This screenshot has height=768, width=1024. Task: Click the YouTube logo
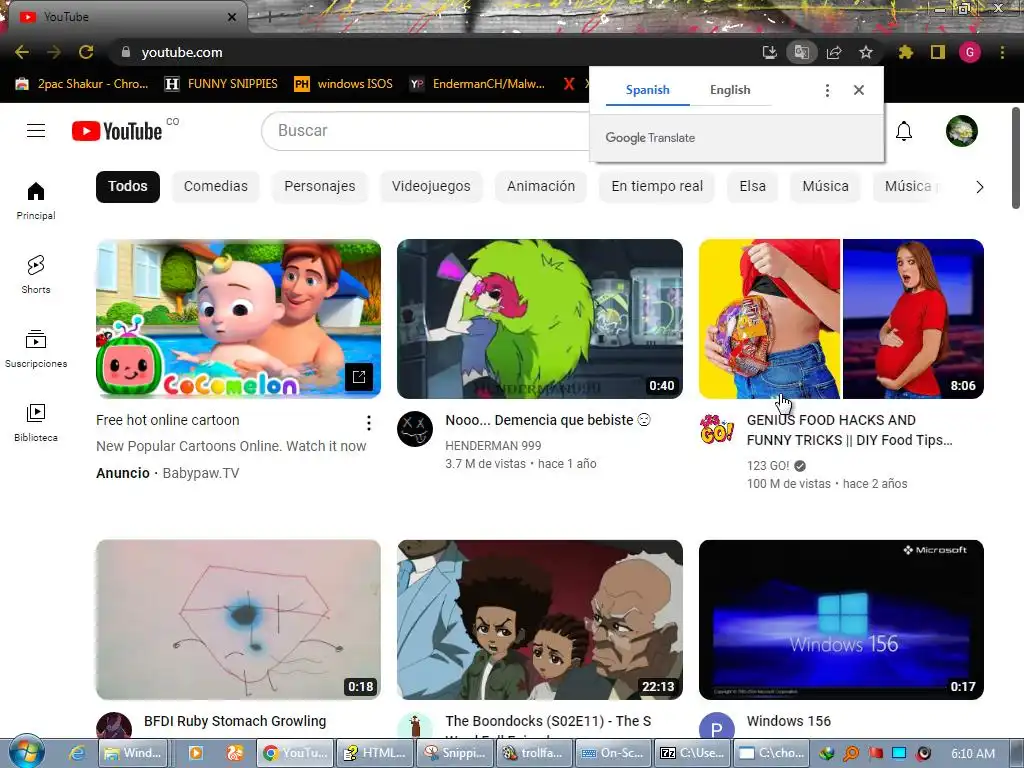coord(117,131)
